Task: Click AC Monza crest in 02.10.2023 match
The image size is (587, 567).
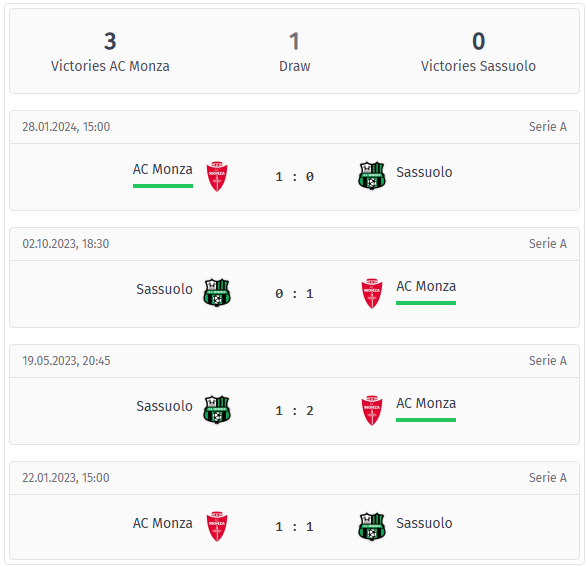Action: click(372, 293)
